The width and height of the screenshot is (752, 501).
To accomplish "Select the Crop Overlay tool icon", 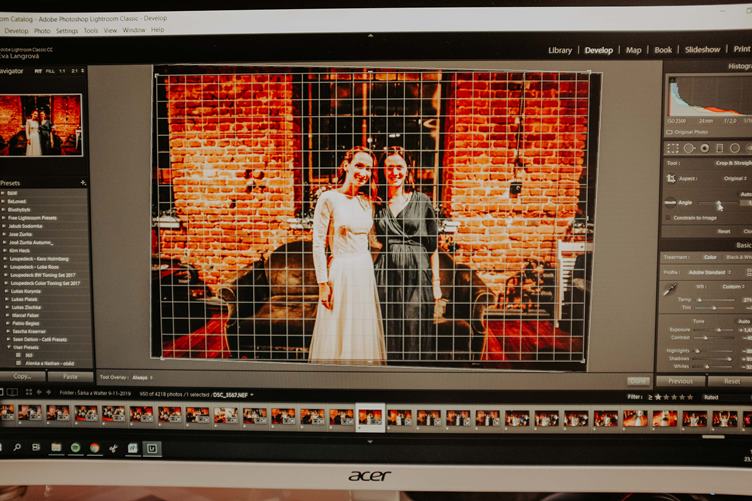I will pyautogui.click(x=673, y=149).
